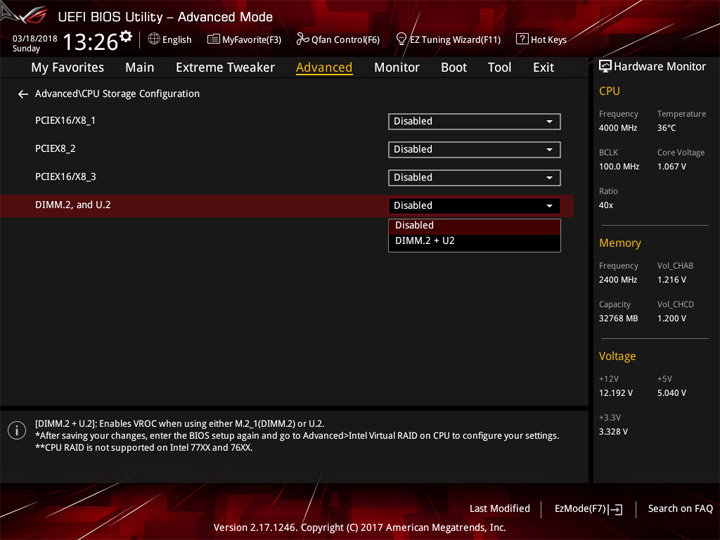The width and height of the screenshot is (720, 540).
Task: Click the 100.0 MHz BCLK value
Action: pyautogui.click(x=619, y=166)
